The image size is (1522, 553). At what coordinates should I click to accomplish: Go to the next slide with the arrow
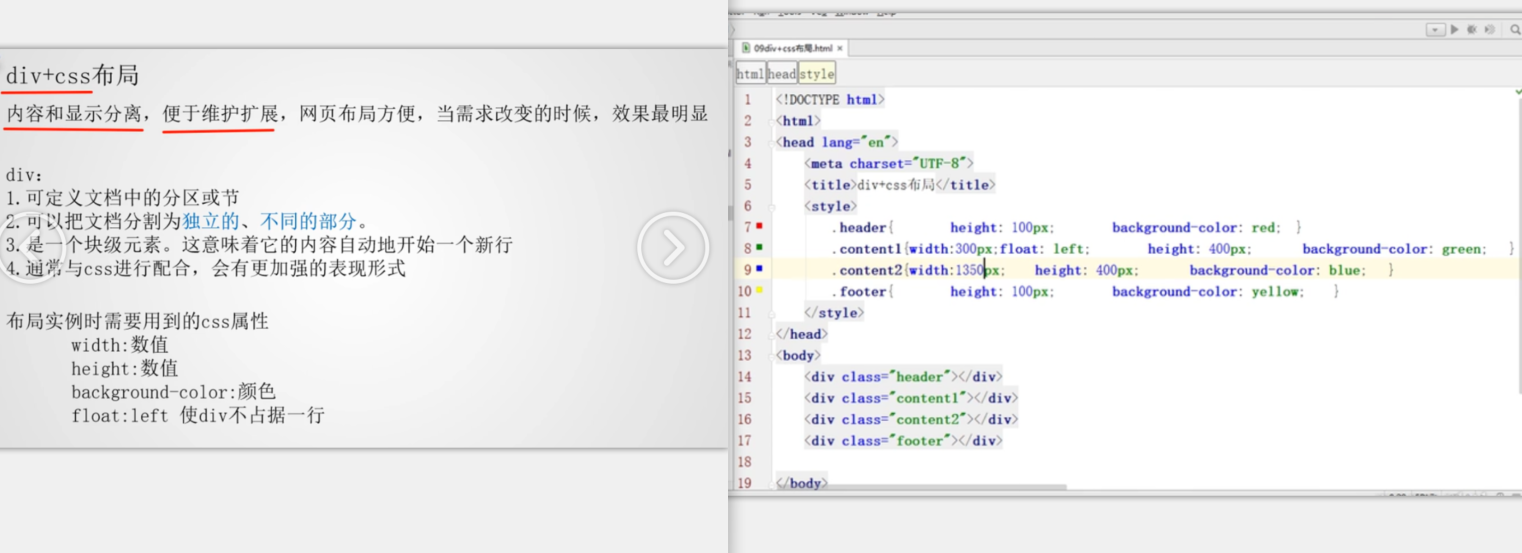tap(673, 247)
